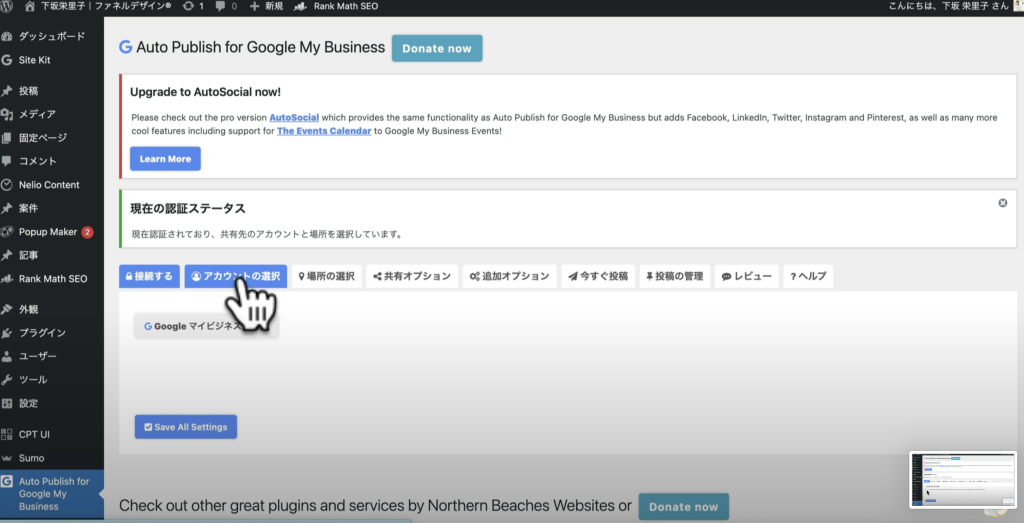
Task: Click the top Donate now button
Action: (436, 48)
